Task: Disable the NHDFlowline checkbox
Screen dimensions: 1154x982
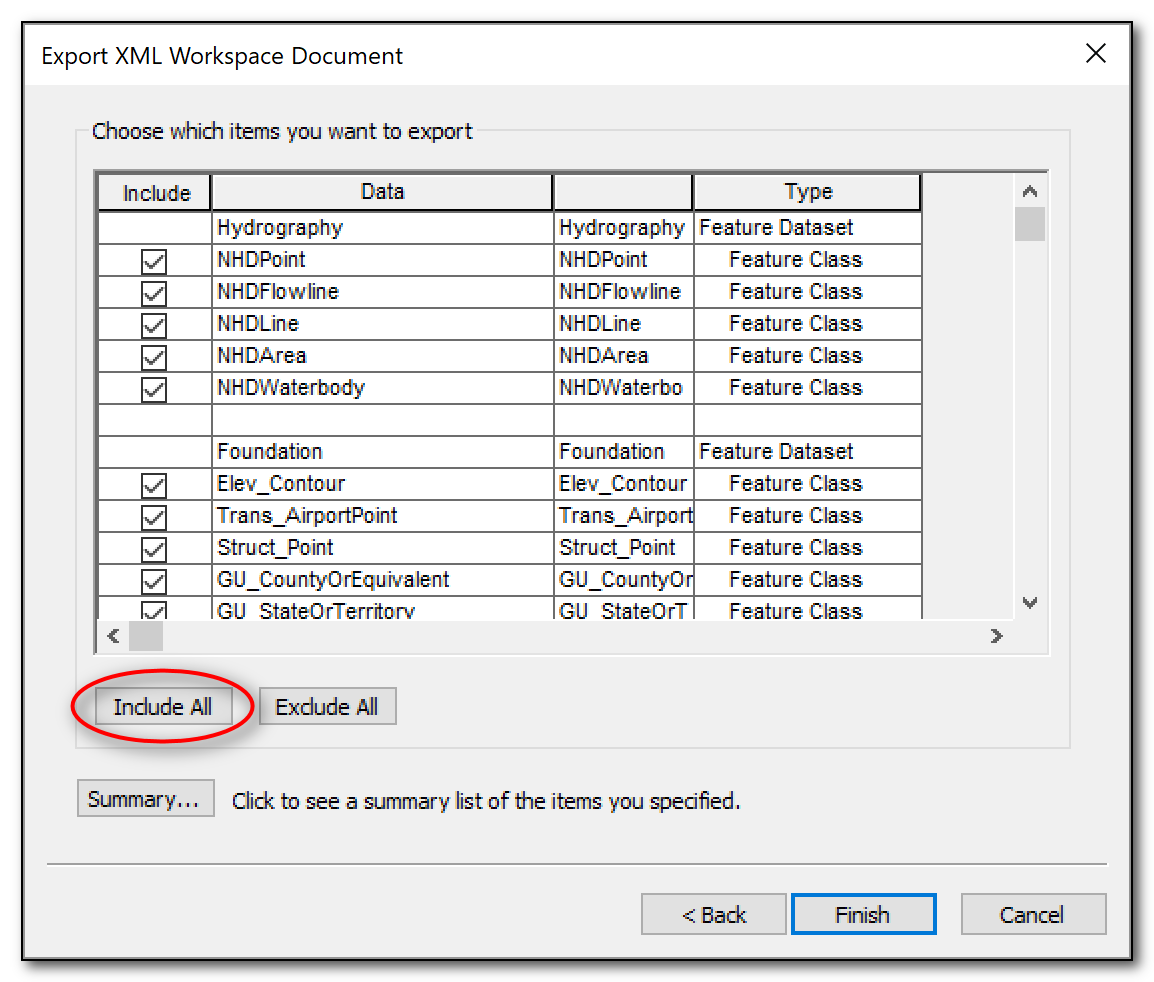Action: (x=153, y=291)
